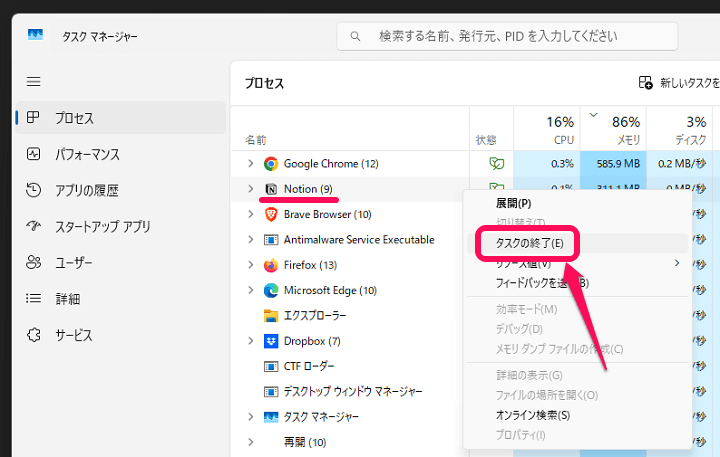Click the Explorer folder icon
Image resolution: width=720 pixels, height=457 pixels.
[271, 316]
